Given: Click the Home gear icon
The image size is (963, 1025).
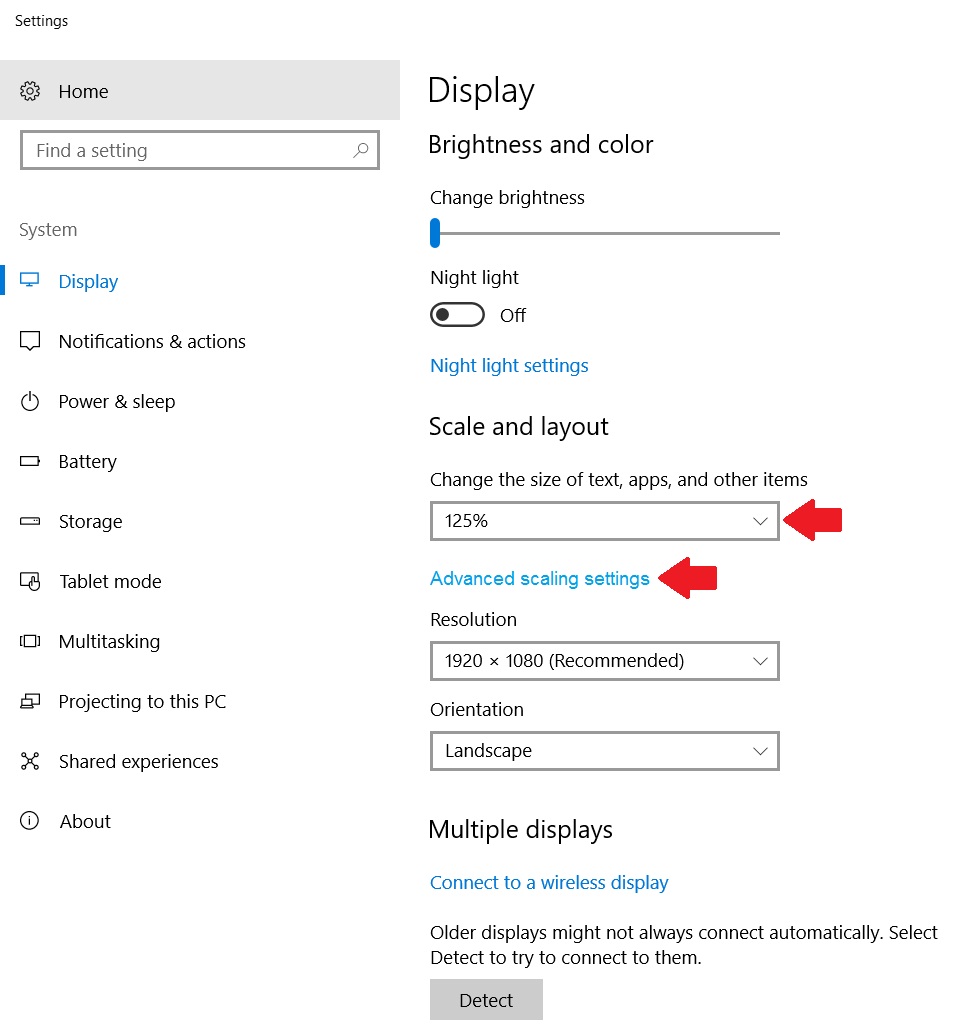Looking at the screenshot, I should tap(30, 91).
